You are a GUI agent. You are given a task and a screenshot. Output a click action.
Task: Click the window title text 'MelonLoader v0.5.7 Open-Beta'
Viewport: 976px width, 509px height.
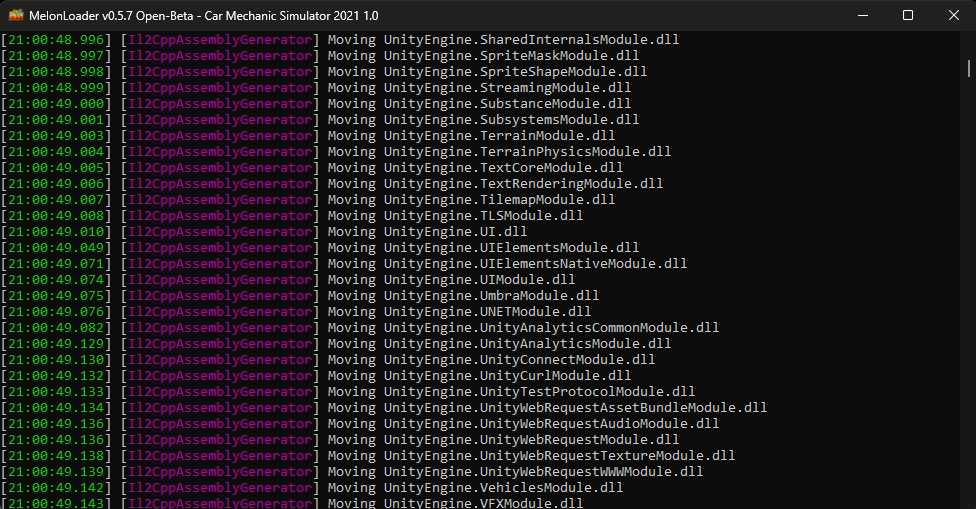point(111,16)
